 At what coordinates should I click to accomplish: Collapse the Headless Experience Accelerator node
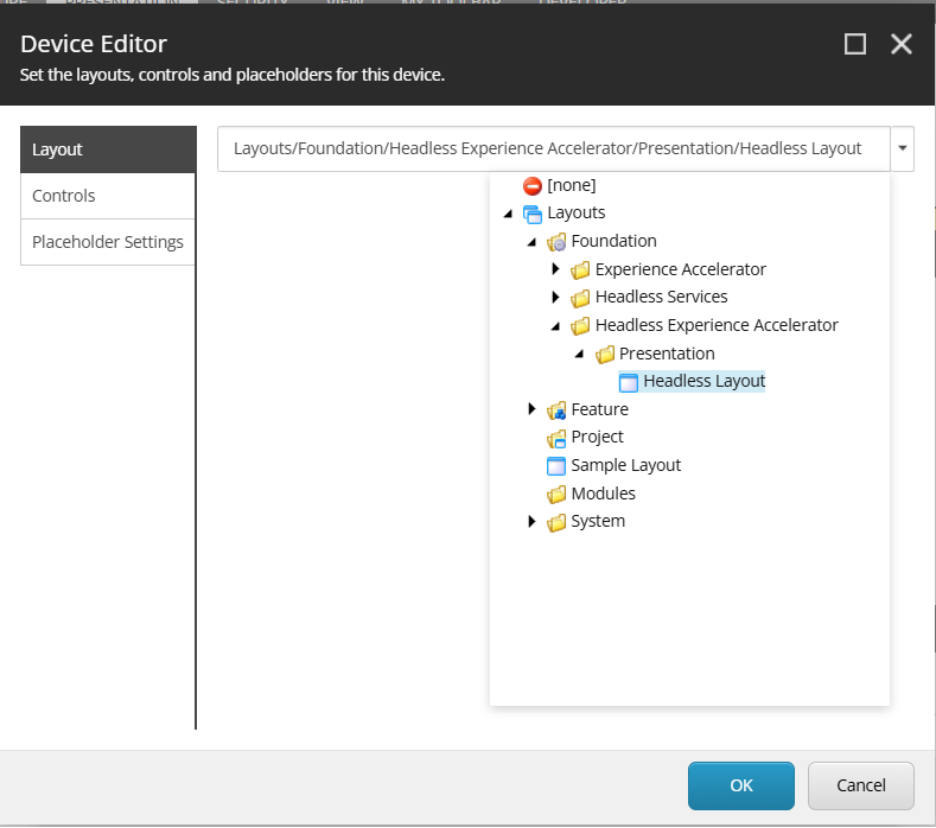point(556,326)
